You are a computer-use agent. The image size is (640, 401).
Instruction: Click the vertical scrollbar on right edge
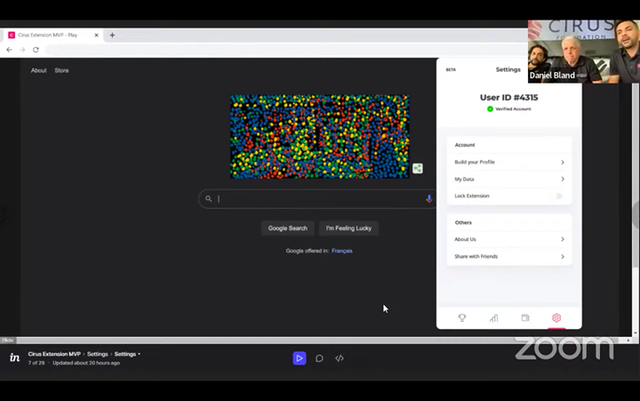(x=635, y=176)
